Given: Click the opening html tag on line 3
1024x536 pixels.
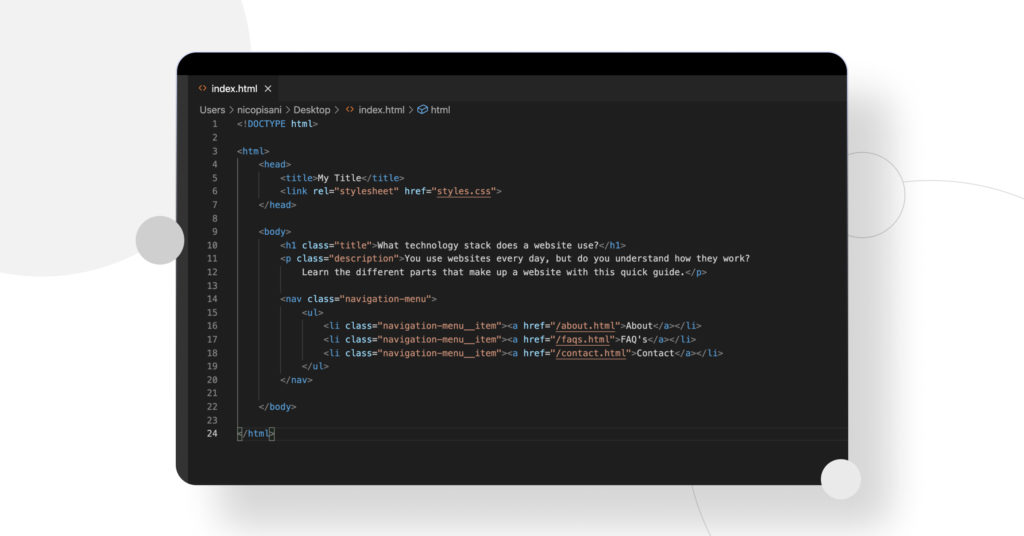Looking at the screenshot, I should pyautogui.click(x=253, y=151).
